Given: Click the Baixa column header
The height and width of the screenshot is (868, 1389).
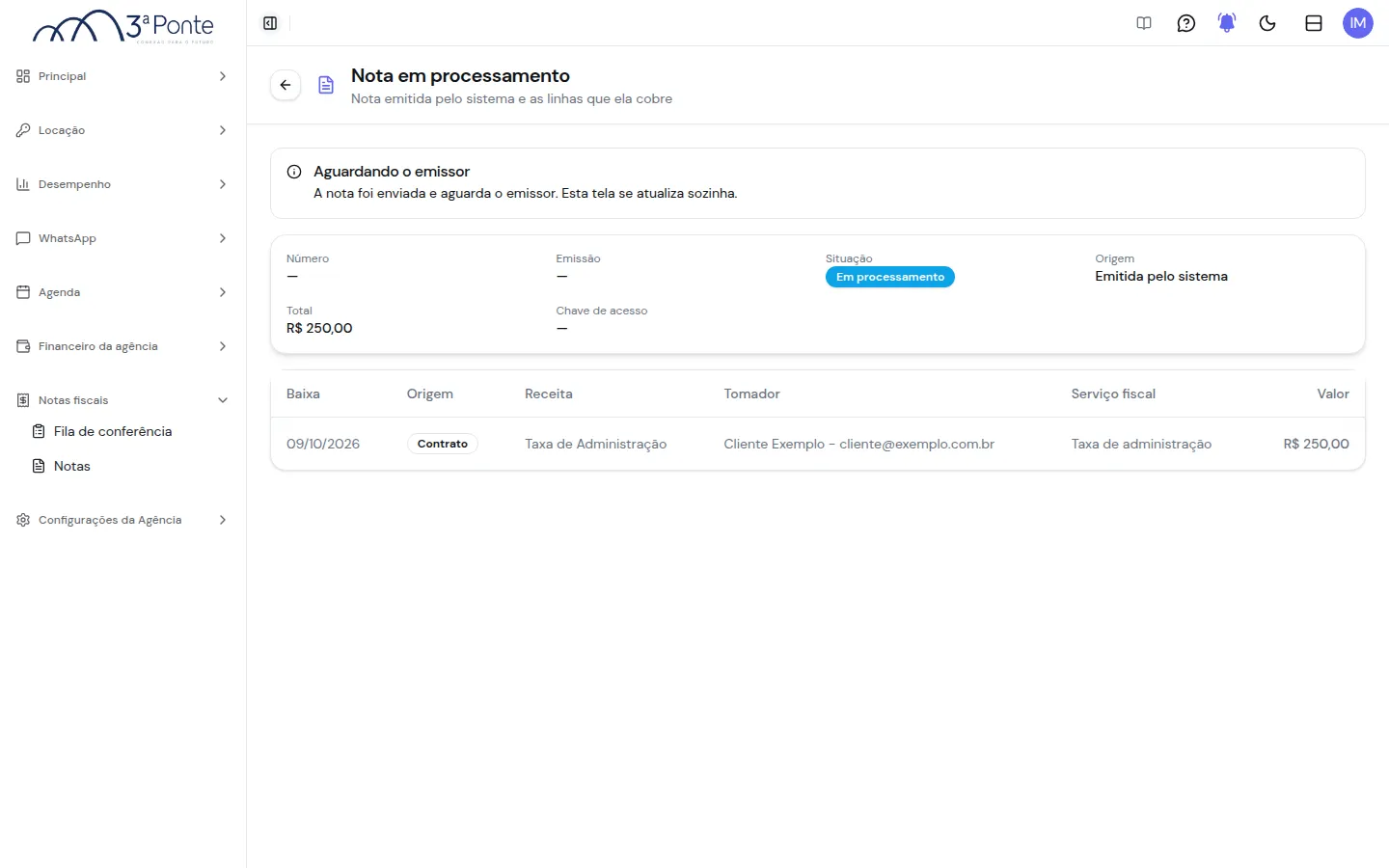Looking at the screenshot, I should [x=303, y=393].
